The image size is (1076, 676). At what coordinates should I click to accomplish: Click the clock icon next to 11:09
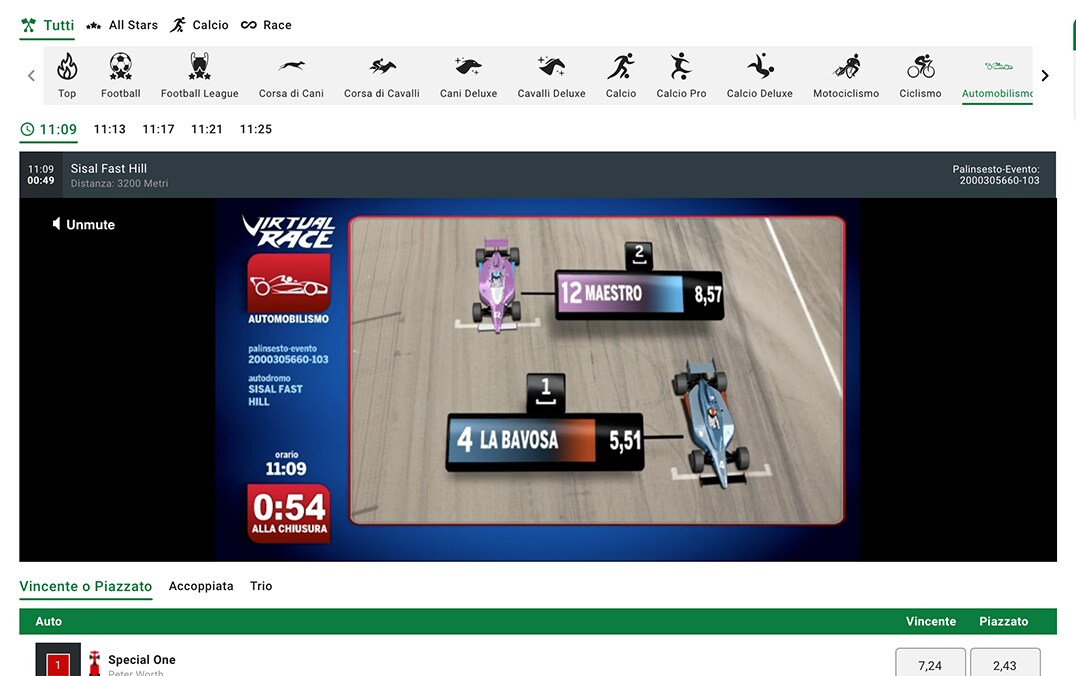[x=27, y=129]
